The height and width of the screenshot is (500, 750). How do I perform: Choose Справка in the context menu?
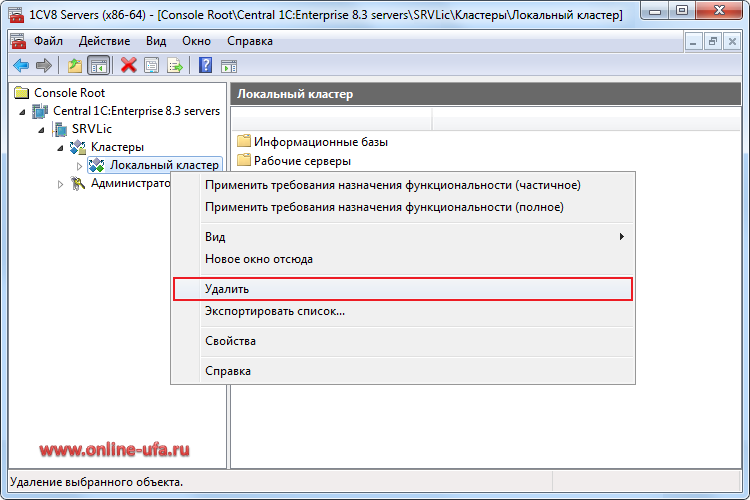(403, 371)
